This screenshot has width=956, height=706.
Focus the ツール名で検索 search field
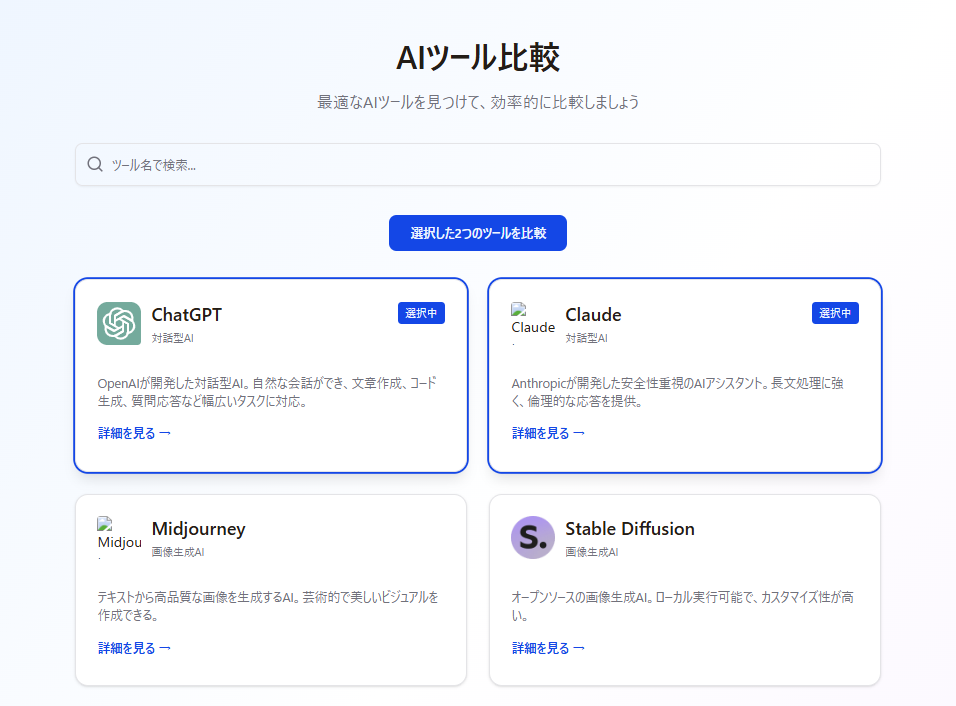(490, 165)
